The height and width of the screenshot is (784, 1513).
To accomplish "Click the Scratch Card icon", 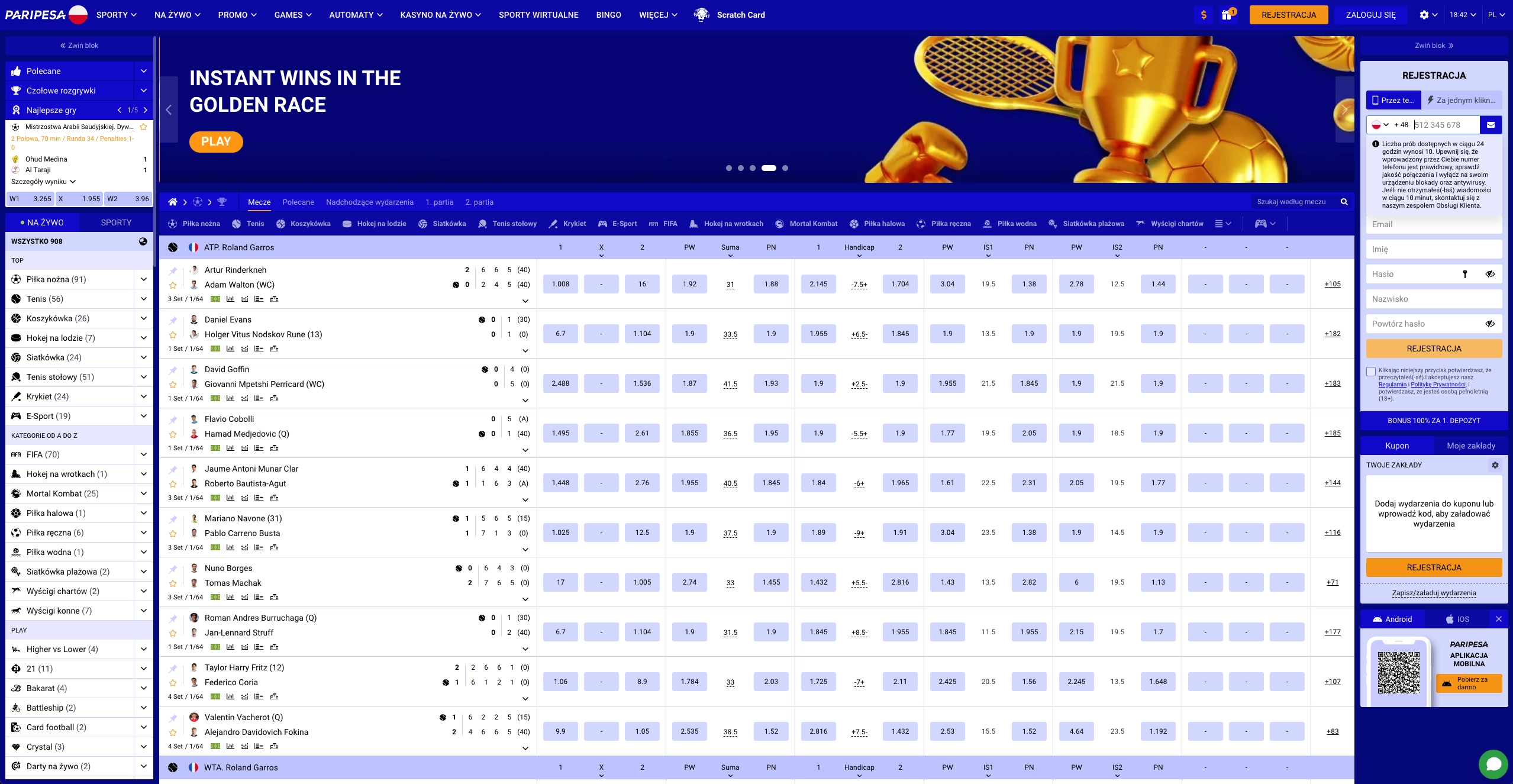I will coord(702,15).
